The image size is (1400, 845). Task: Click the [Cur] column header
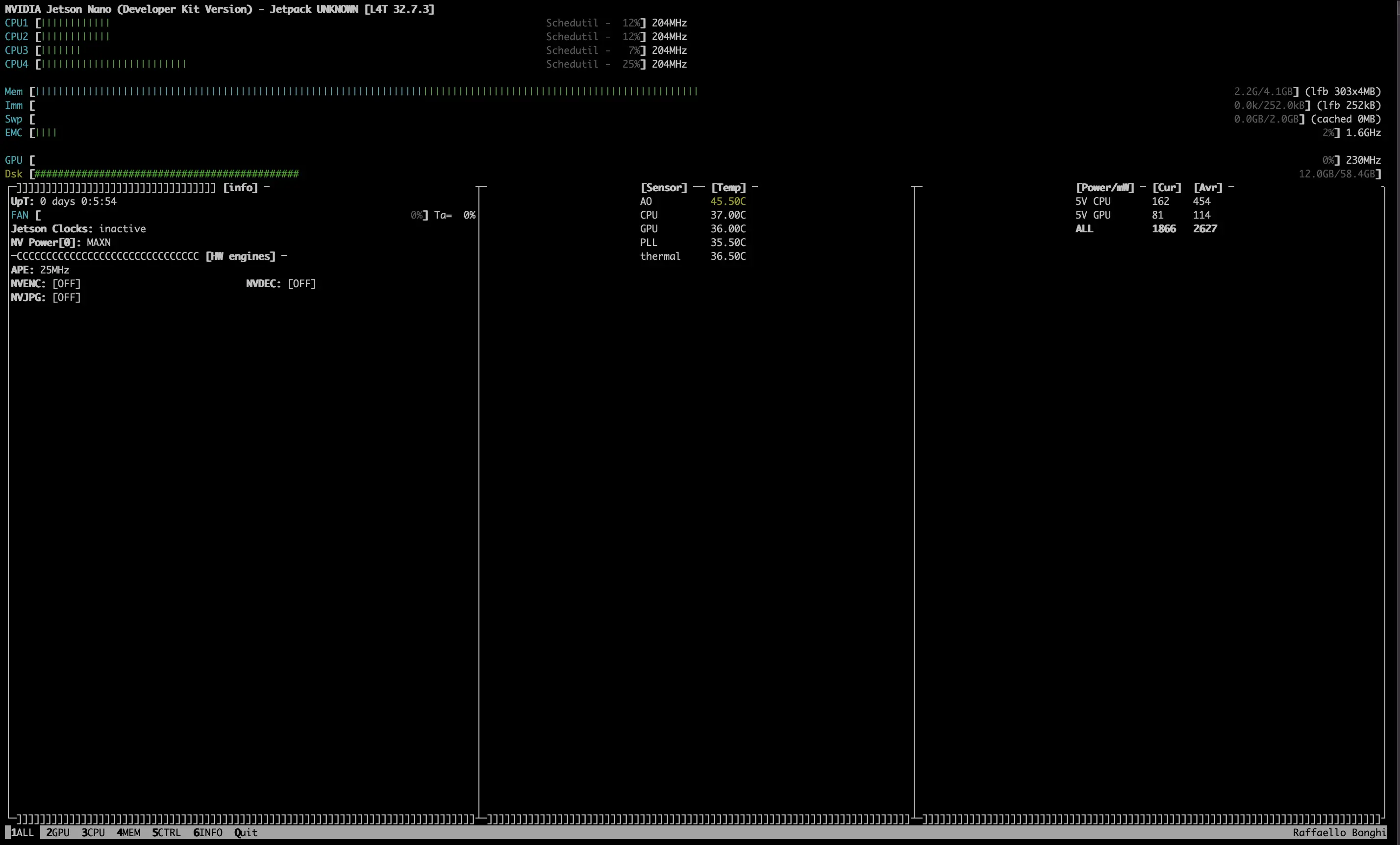[1167, 188]
